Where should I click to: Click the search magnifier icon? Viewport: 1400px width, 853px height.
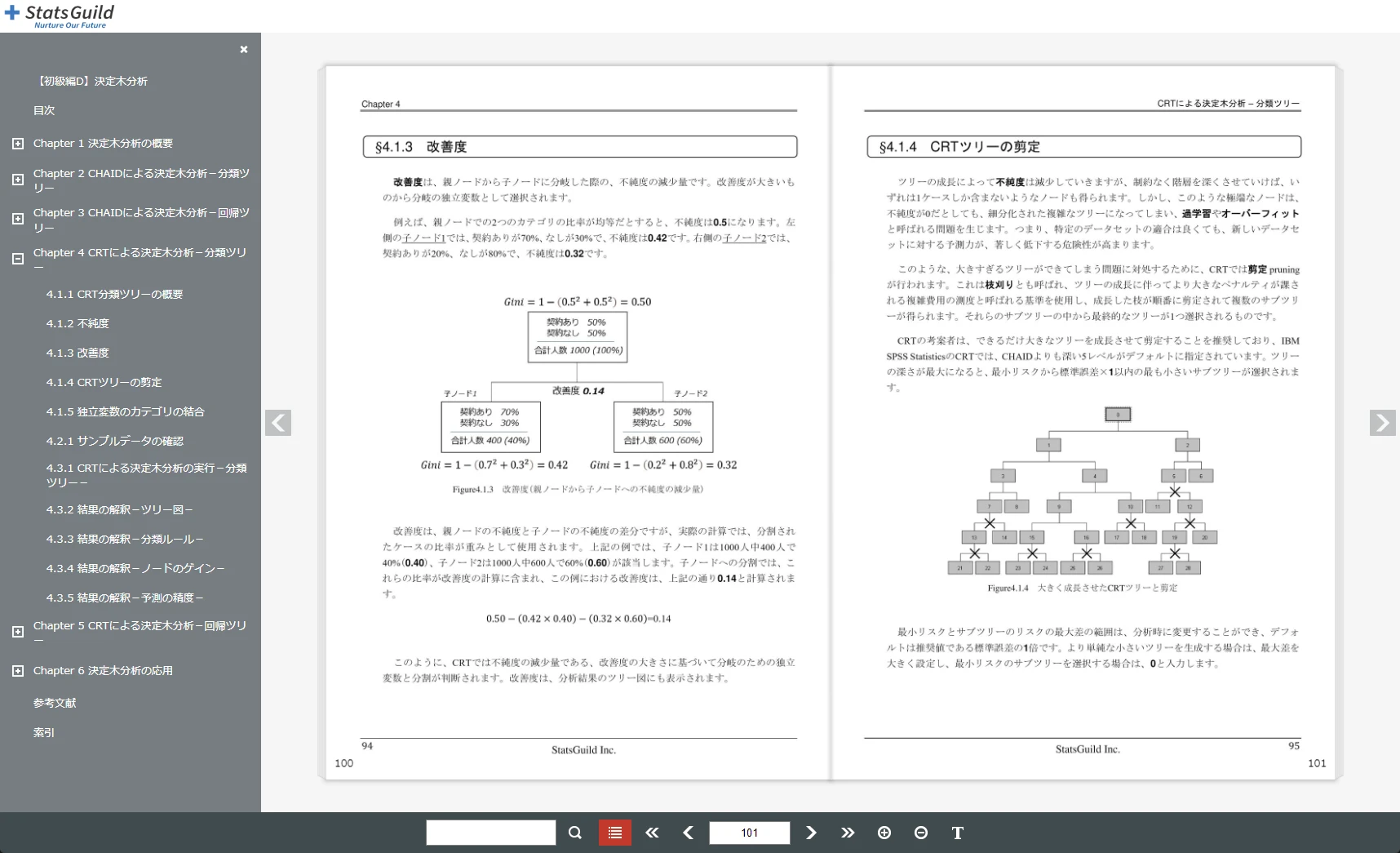click(574, 833)
